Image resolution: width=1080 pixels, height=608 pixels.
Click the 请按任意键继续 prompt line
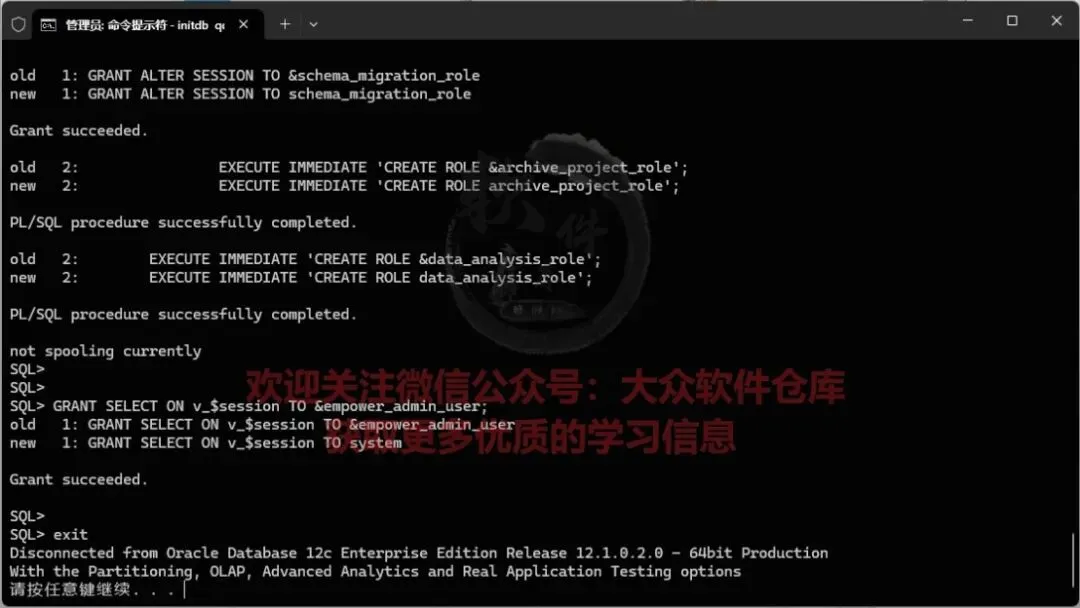point(92,590)
